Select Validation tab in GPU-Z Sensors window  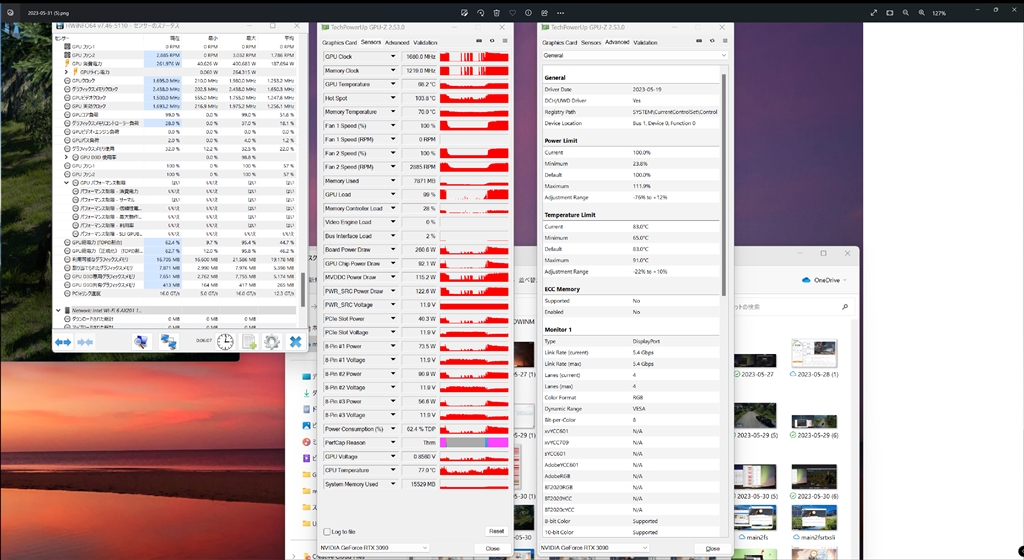tap(425, 42)
